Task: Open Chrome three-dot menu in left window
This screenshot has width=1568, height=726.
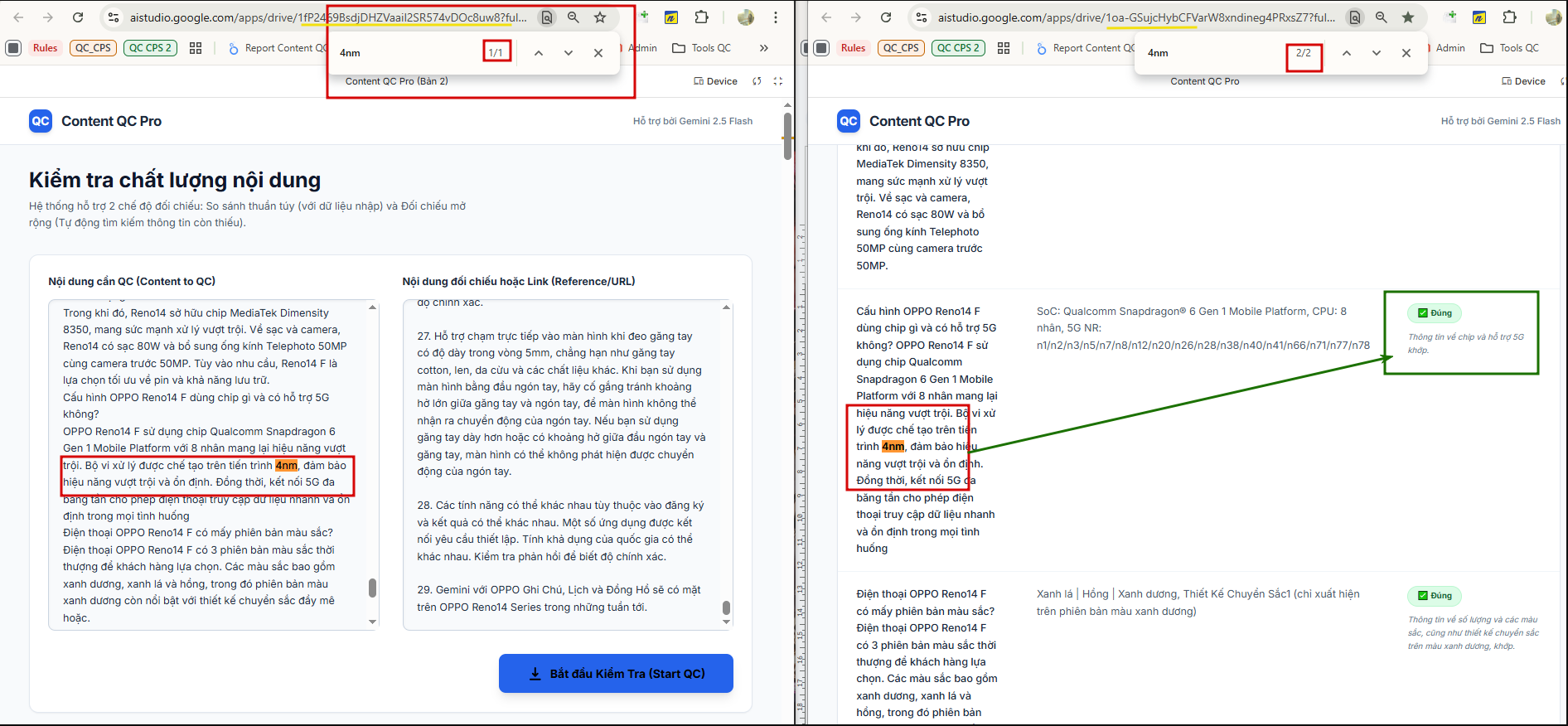Action: point(775,17)
